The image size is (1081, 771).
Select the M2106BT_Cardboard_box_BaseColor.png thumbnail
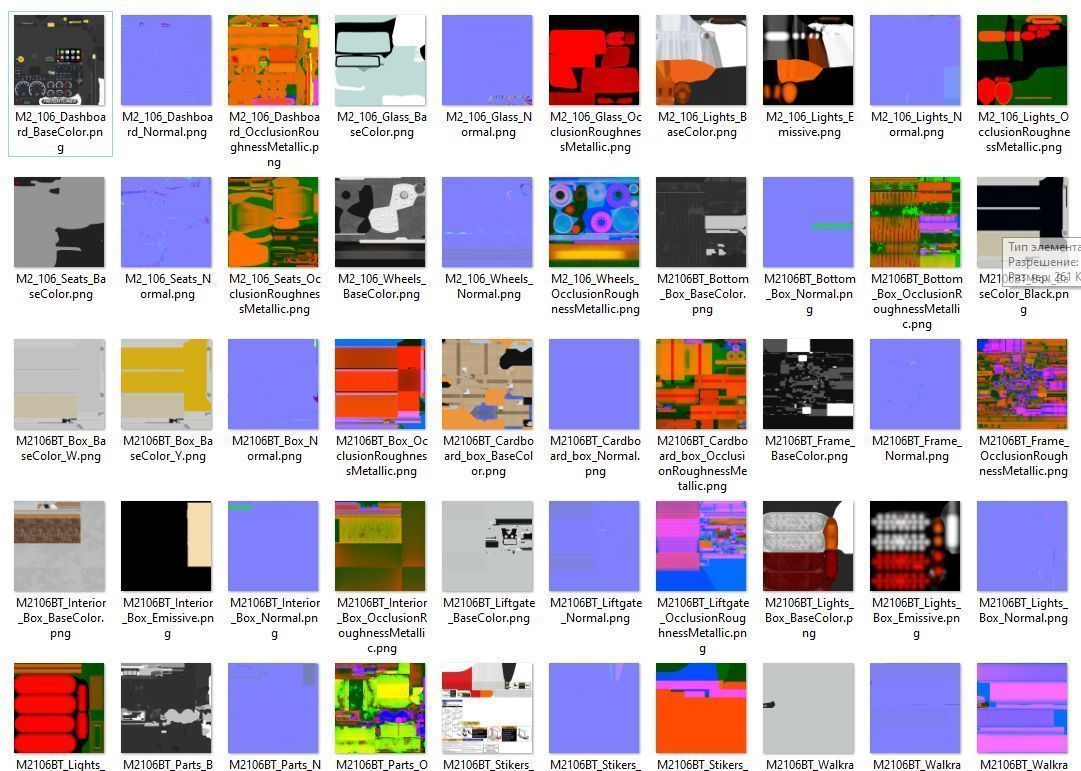[487, 384]
